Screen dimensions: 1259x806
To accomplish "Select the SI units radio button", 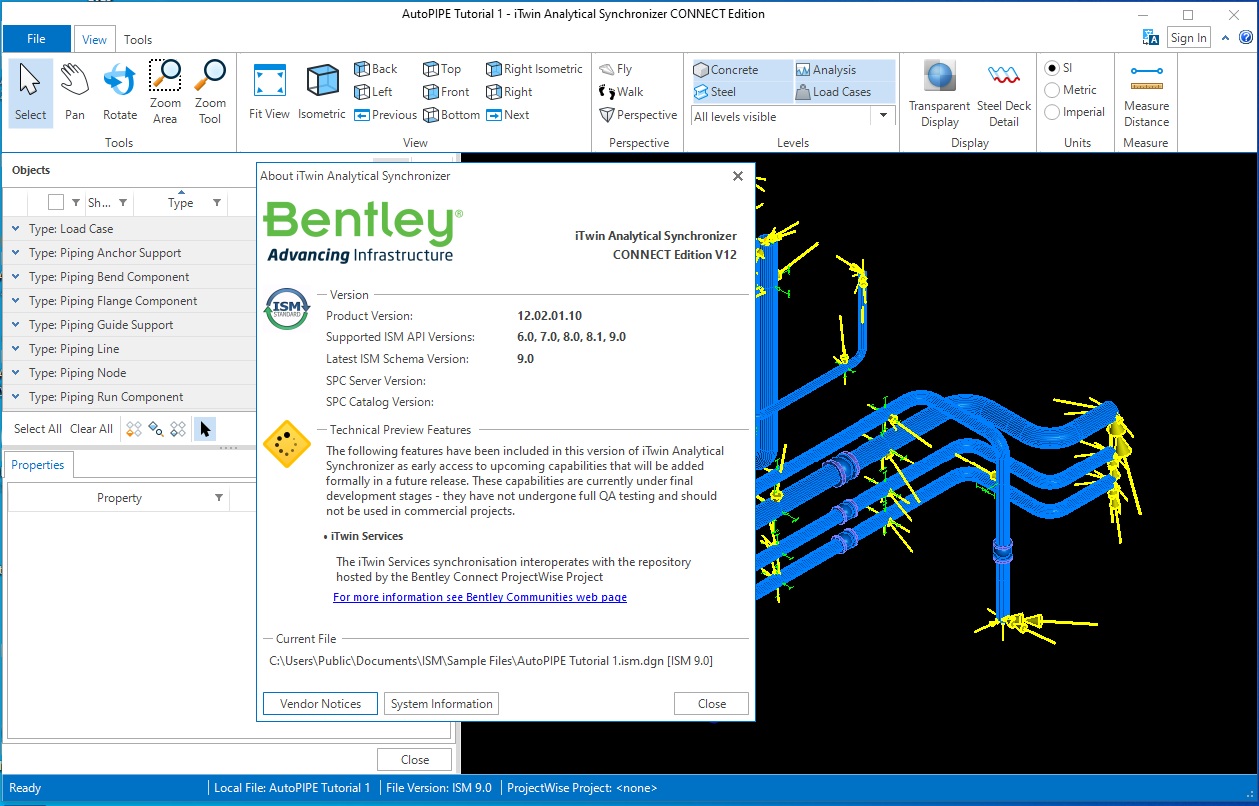I will pyautogui.click(x=1052, y=68).
